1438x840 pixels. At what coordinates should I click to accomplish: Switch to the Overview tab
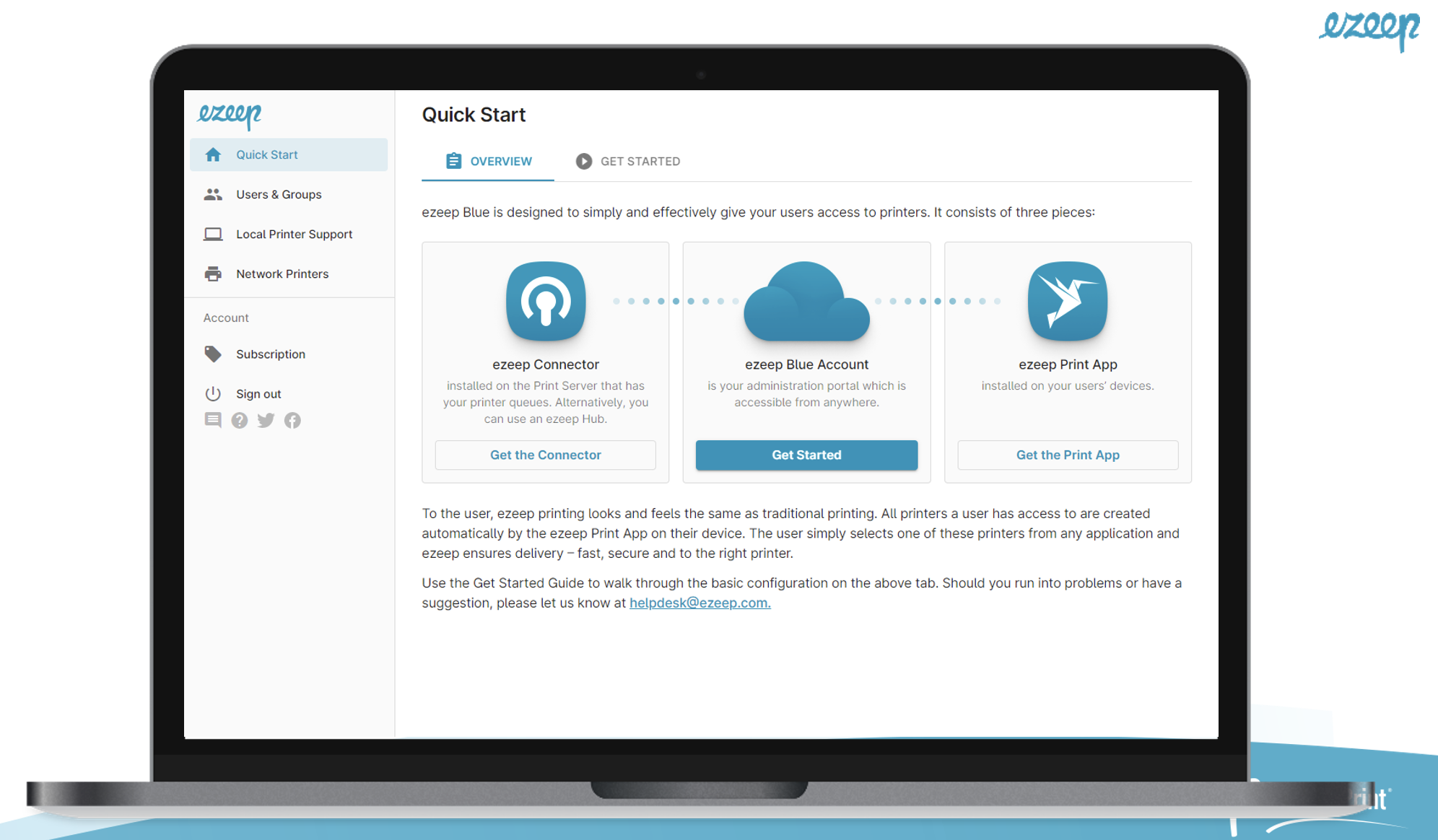pyautogui.click(x=489, y=161)
